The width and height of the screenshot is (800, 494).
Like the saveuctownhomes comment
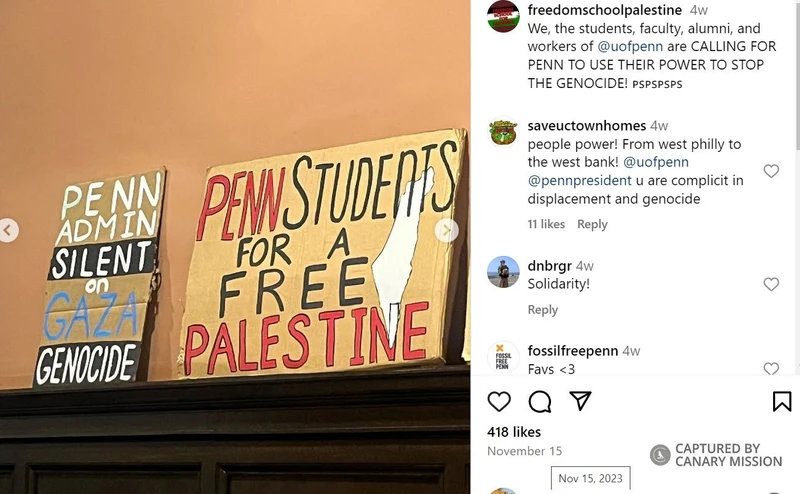771,170
